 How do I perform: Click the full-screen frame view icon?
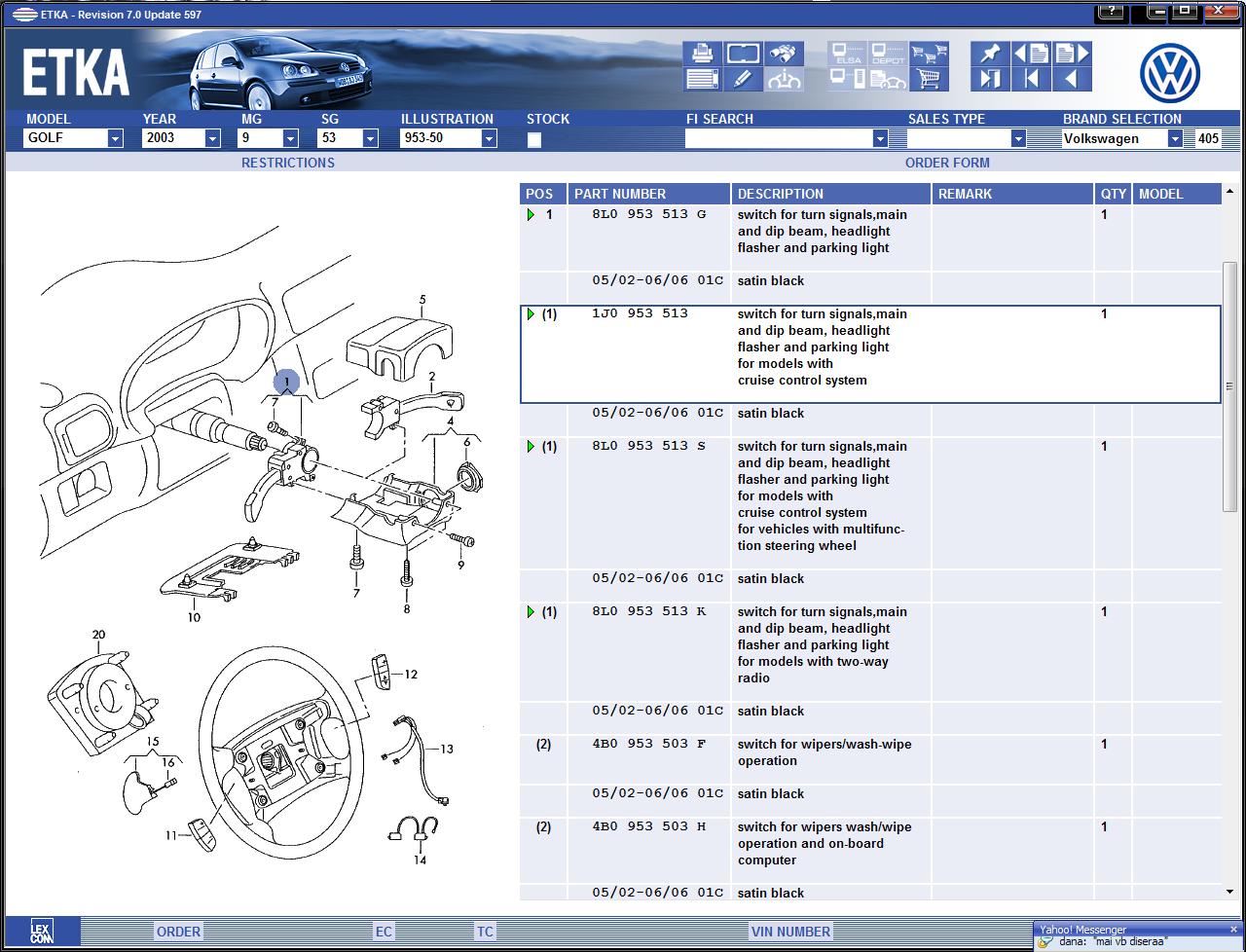743,54
